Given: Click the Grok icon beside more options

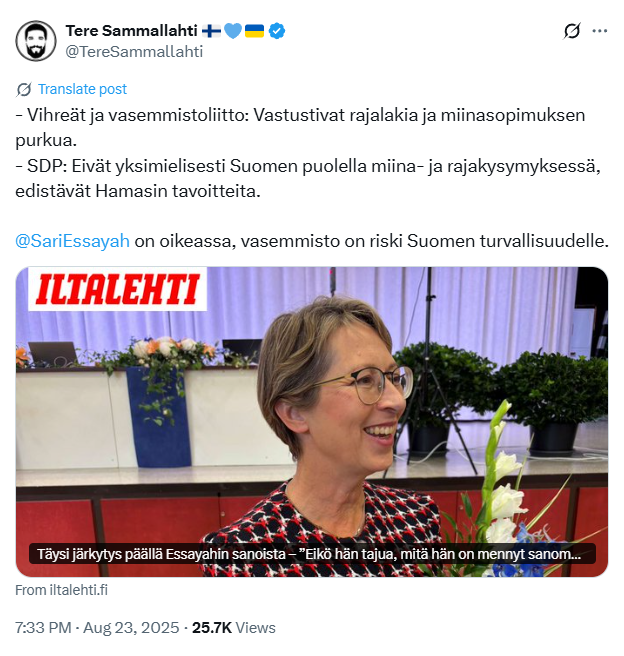Looking at the screenshot, I should [x=572, y=31].
